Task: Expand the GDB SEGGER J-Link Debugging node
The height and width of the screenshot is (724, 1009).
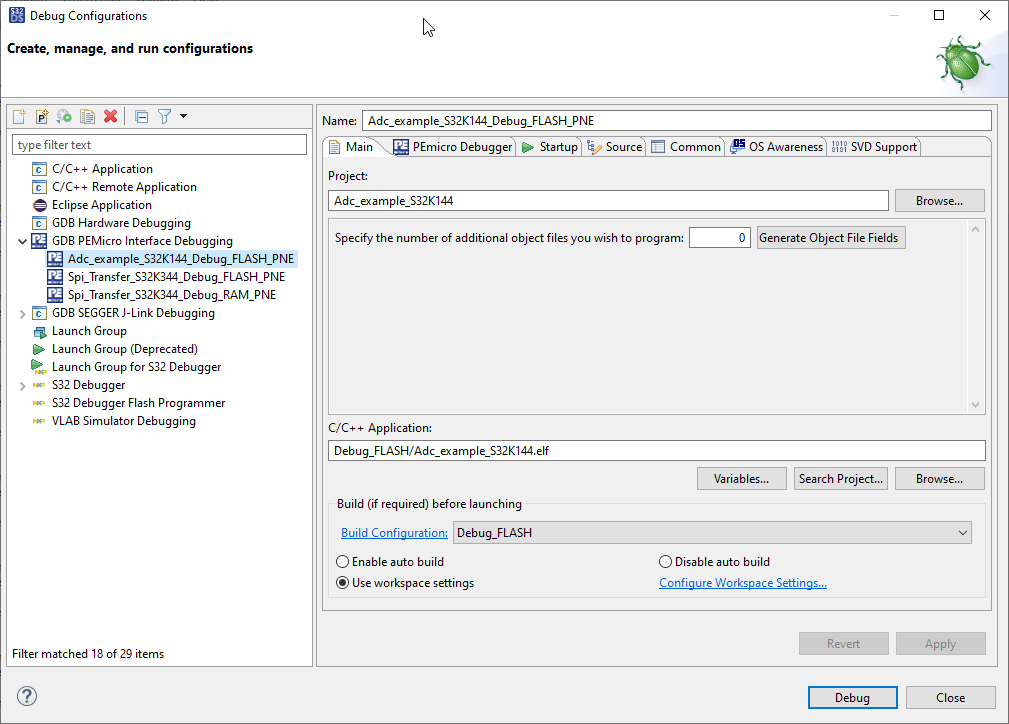Action: 23,313
